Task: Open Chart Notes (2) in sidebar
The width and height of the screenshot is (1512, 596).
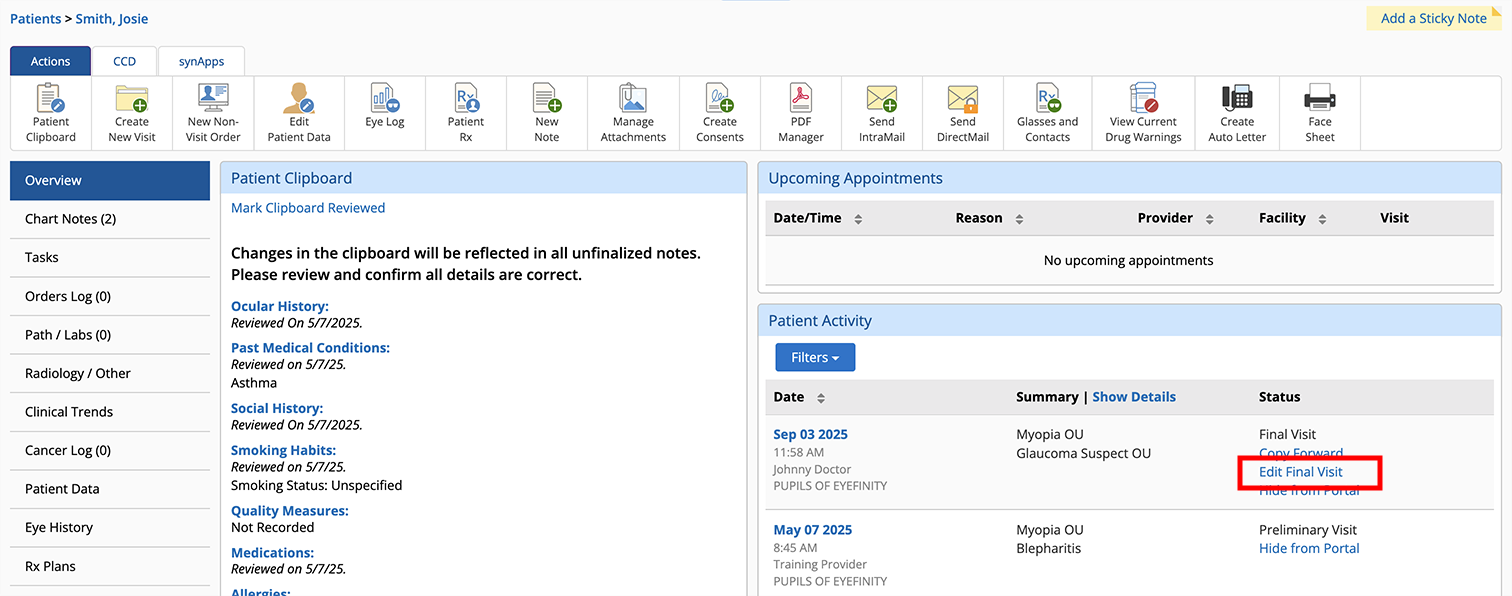Action: 70,219
